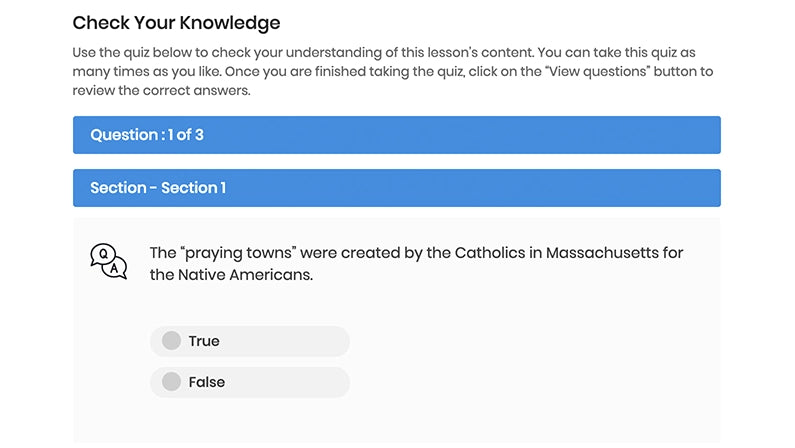
Task: Click the Q&A speech bubbles icon
Action: [108, 261]
